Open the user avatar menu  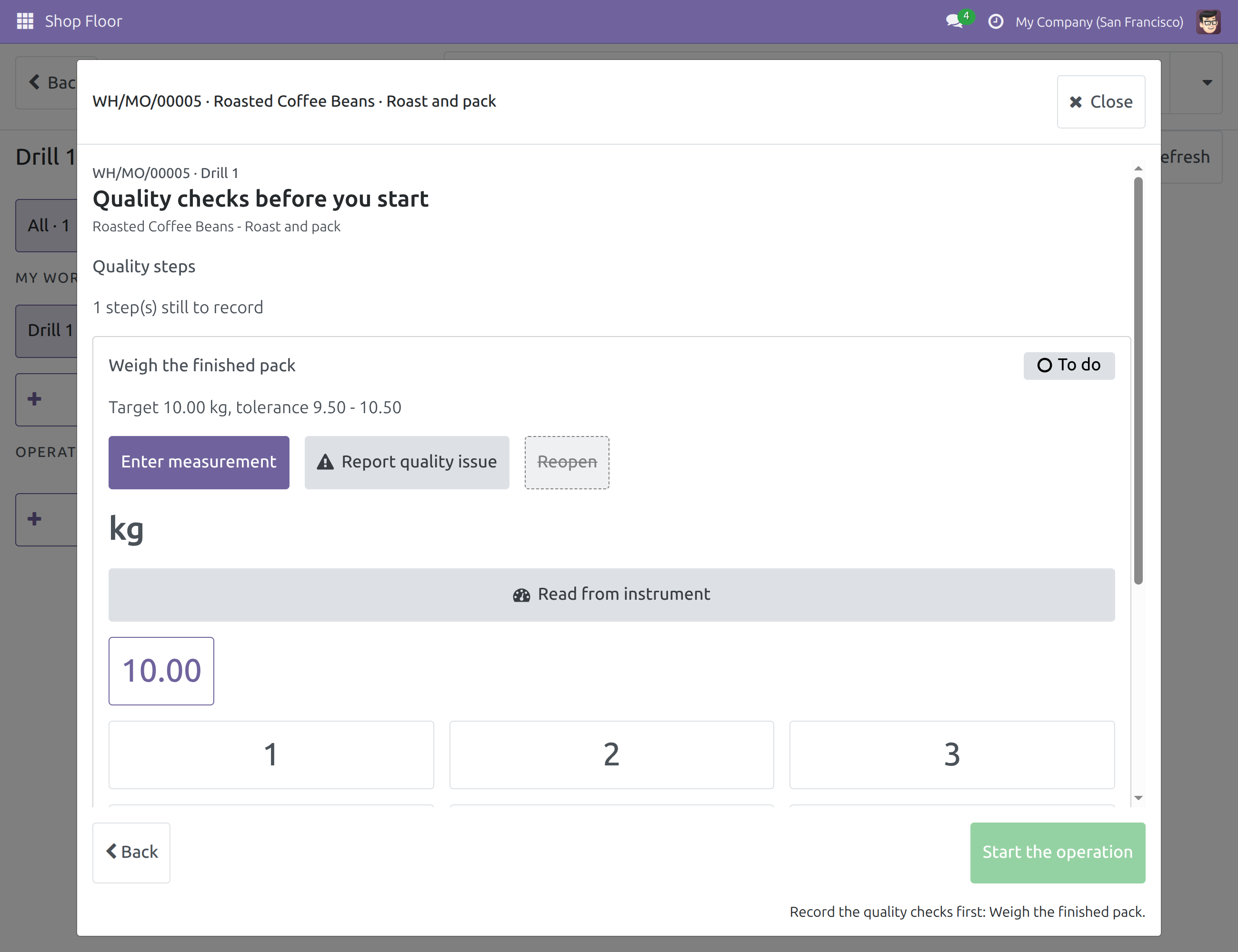(x=1208, y=21)
